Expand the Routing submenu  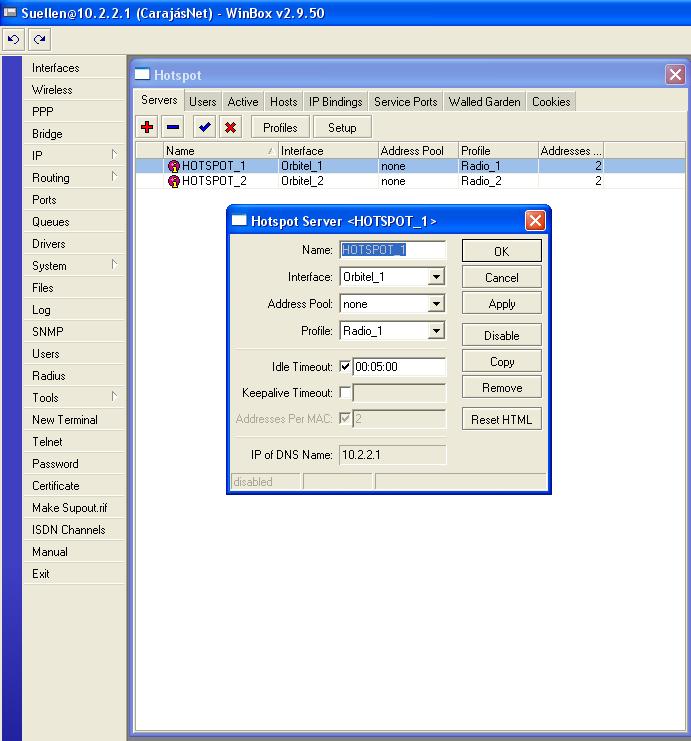[114, 177]
